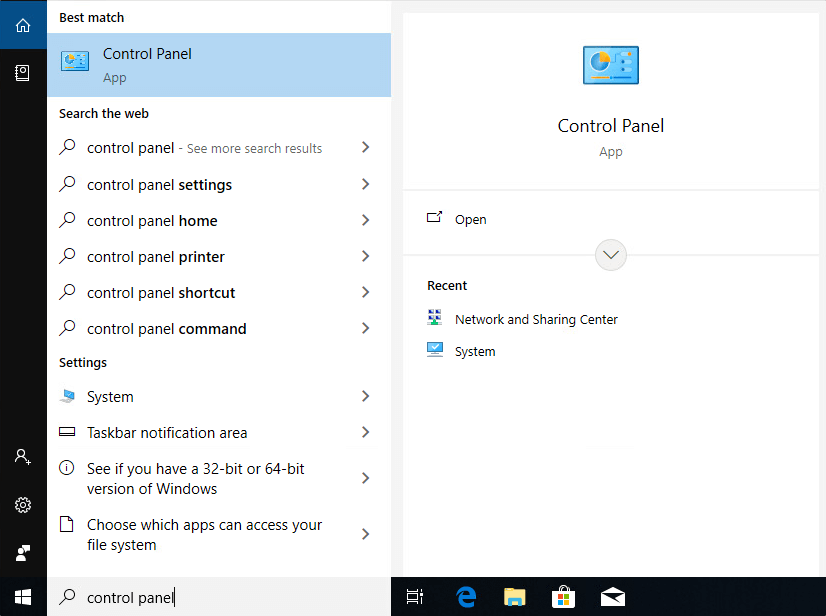This screenshot has height=616, width=826.
Task: Click the add-user account icon in the sidebar
Action: [x=23, y=456]
